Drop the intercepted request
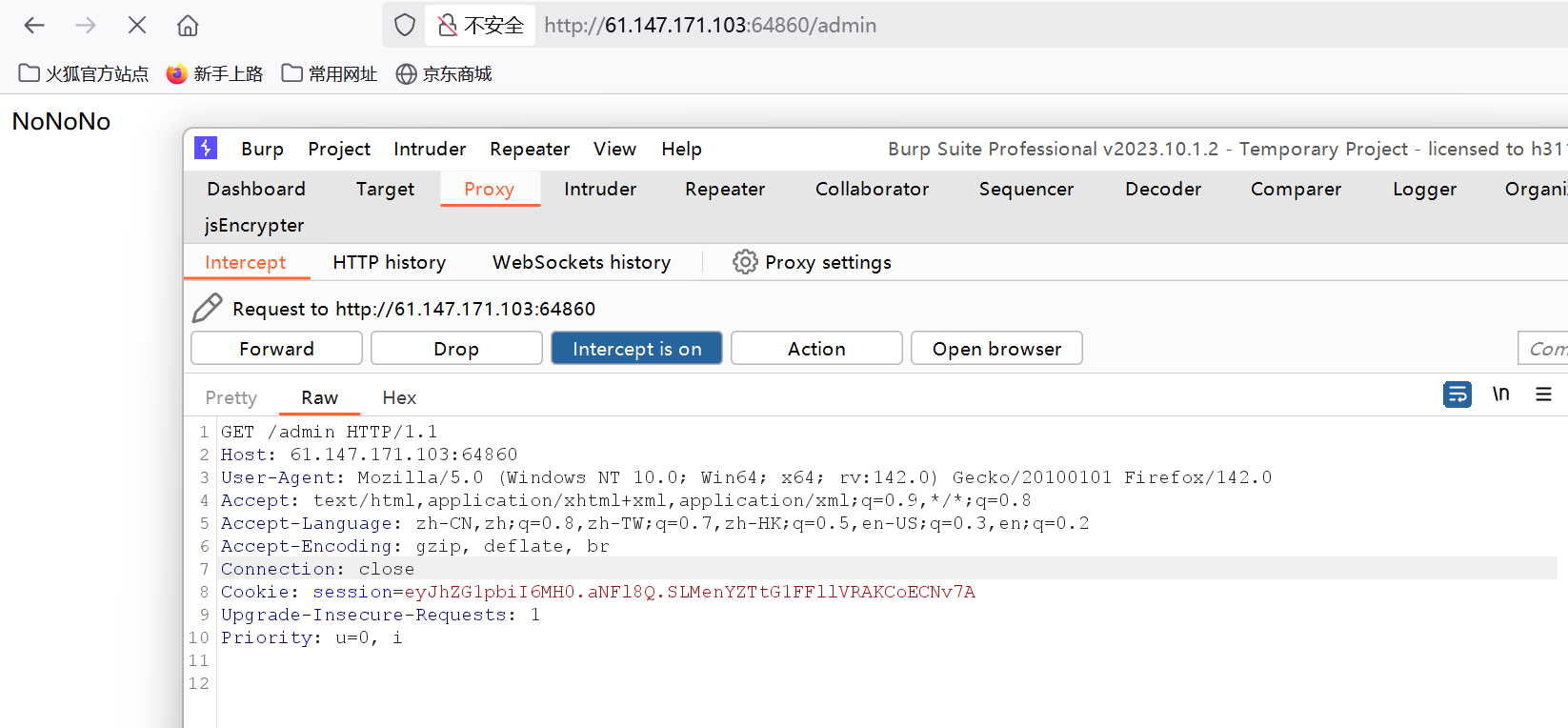The width and height of the screenshot is (1568, 728). tap(456, 349)
